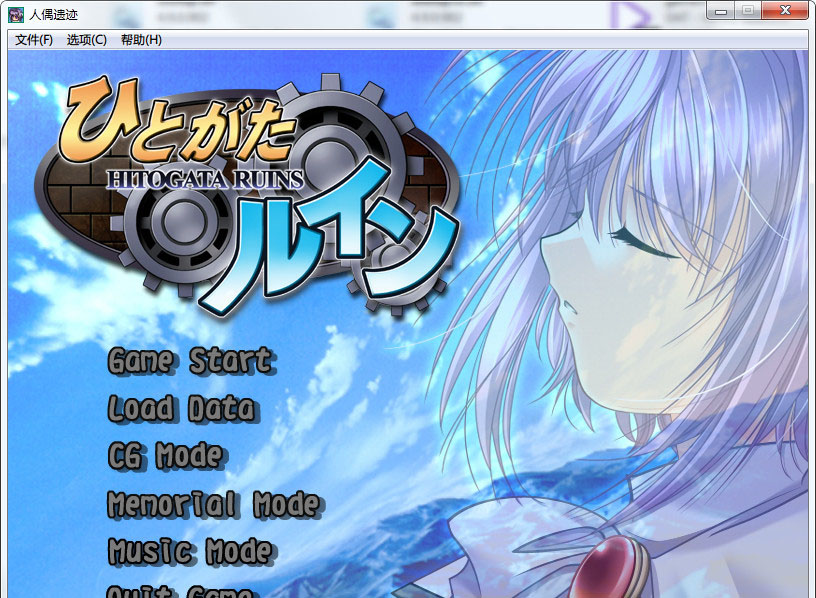
Task: Open CG Mode gallery
Action: 165,456
